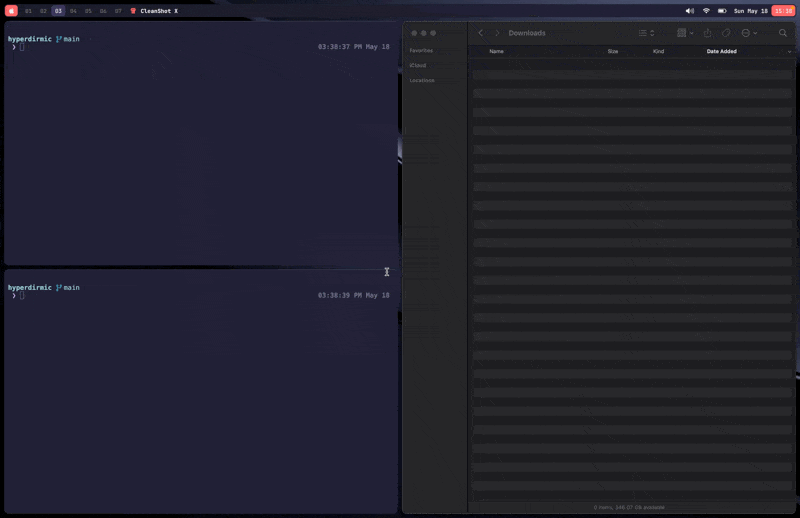Switch to workspace 01 in the top bar

[x=29, y=11]
